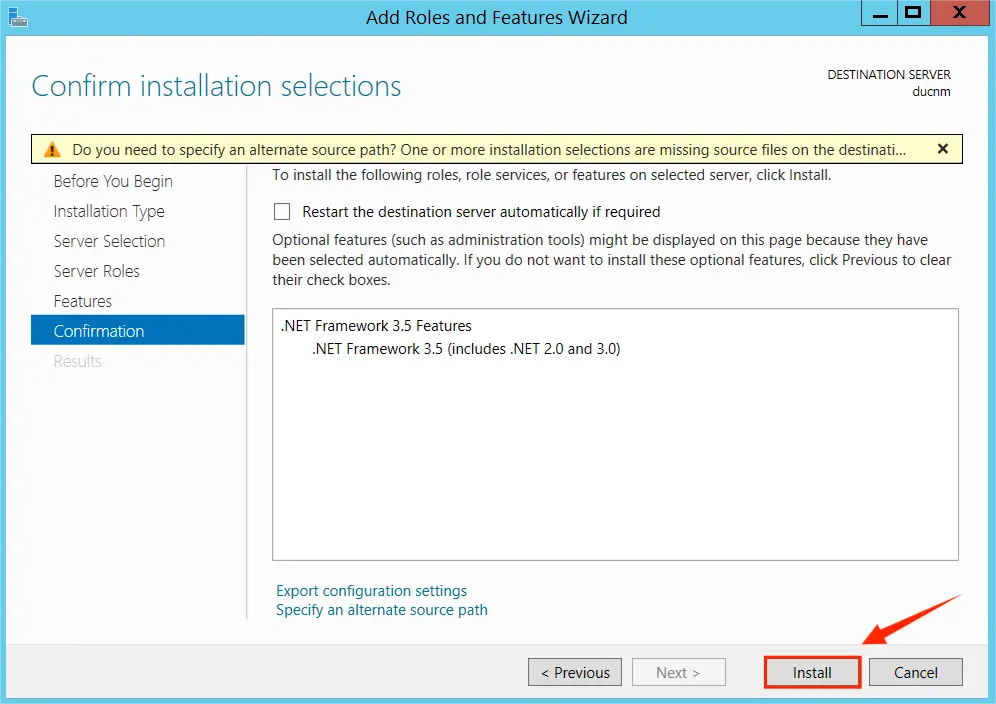Select the Installation Type step
Viewport: 996px width, 704px height.
[x=109, y=211]
